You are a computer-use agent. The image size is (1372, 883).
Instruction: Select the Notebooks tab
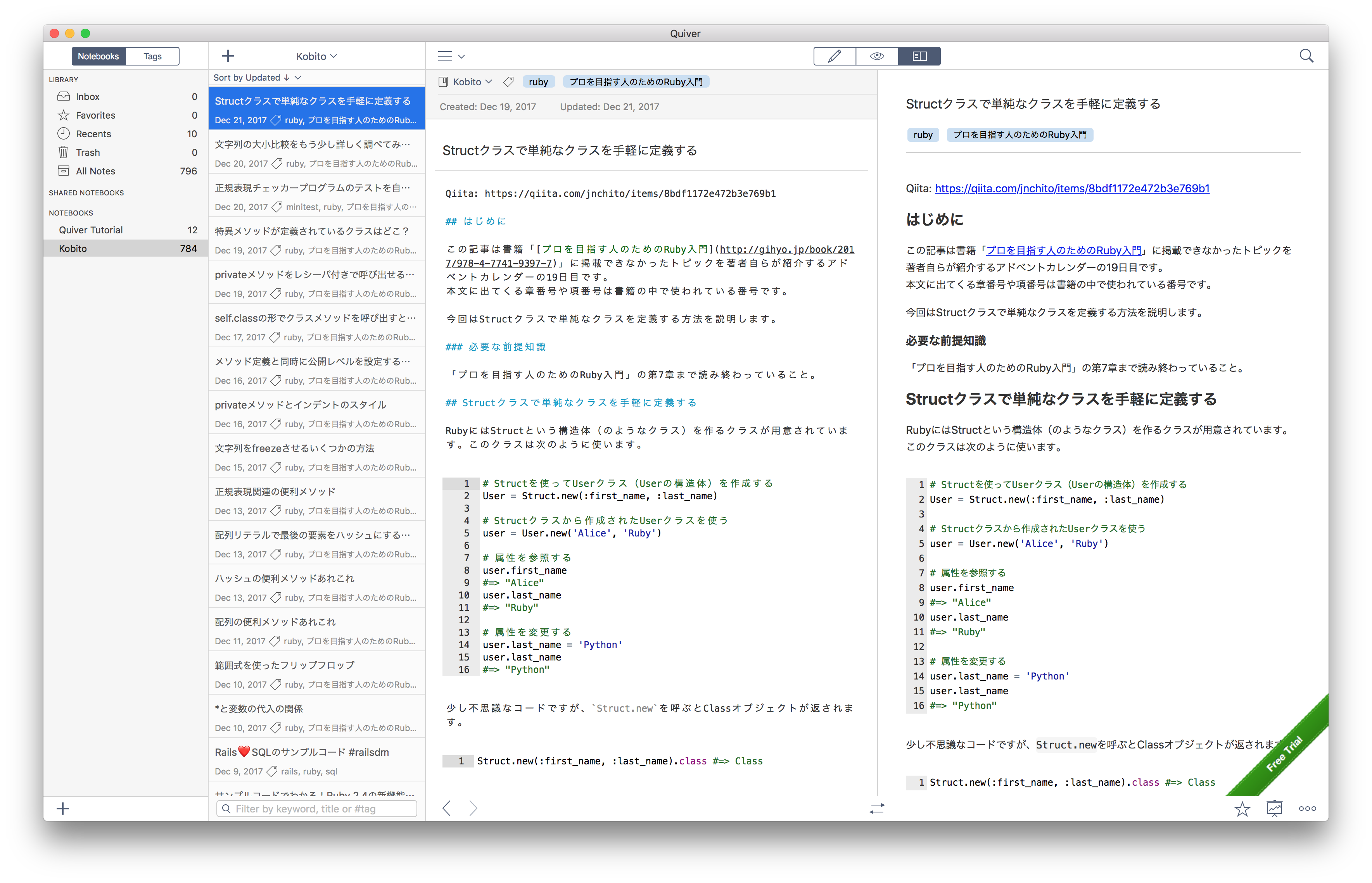(98, 55)
